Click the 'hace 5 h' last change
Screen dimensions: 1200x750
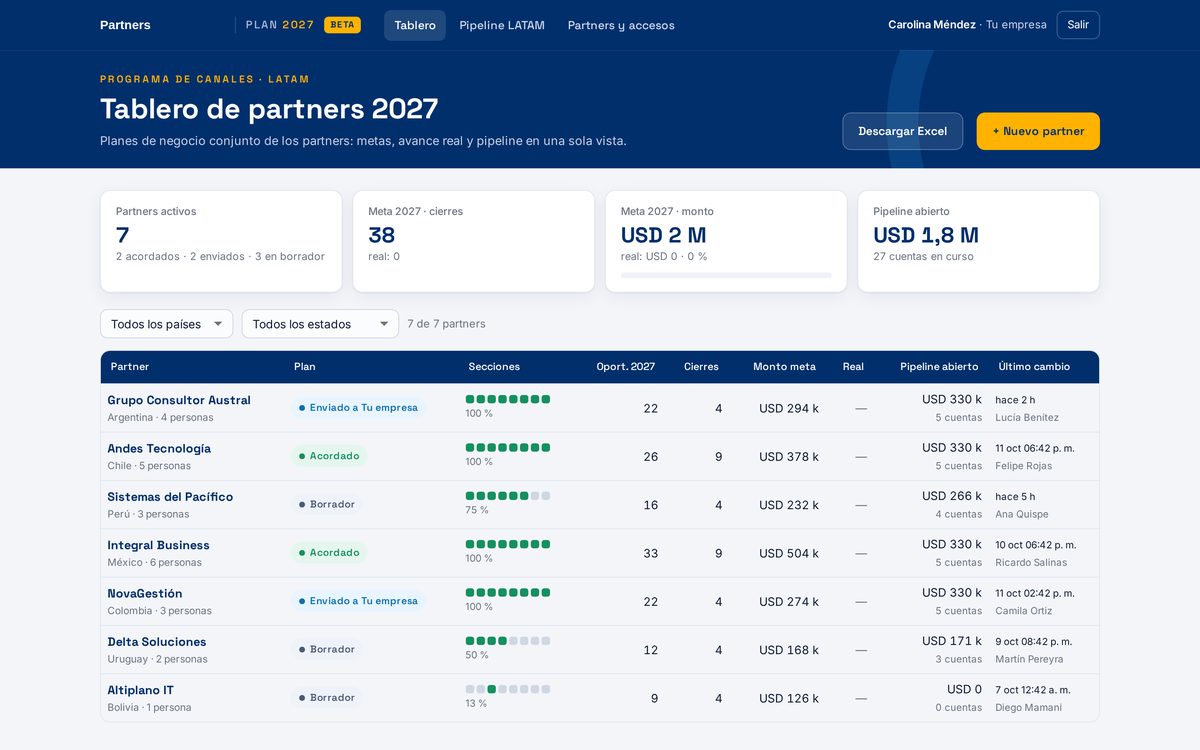click(1015, 497)
